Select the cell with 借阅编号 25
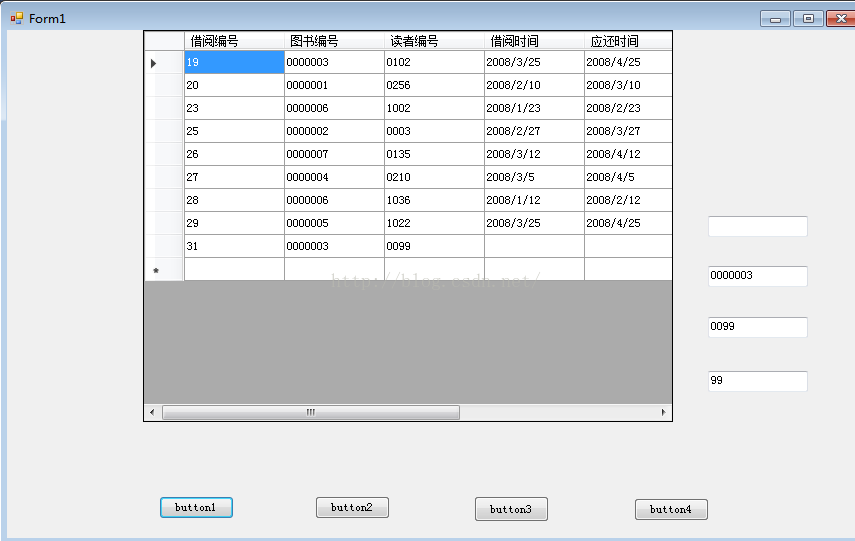 pos(234,131)
